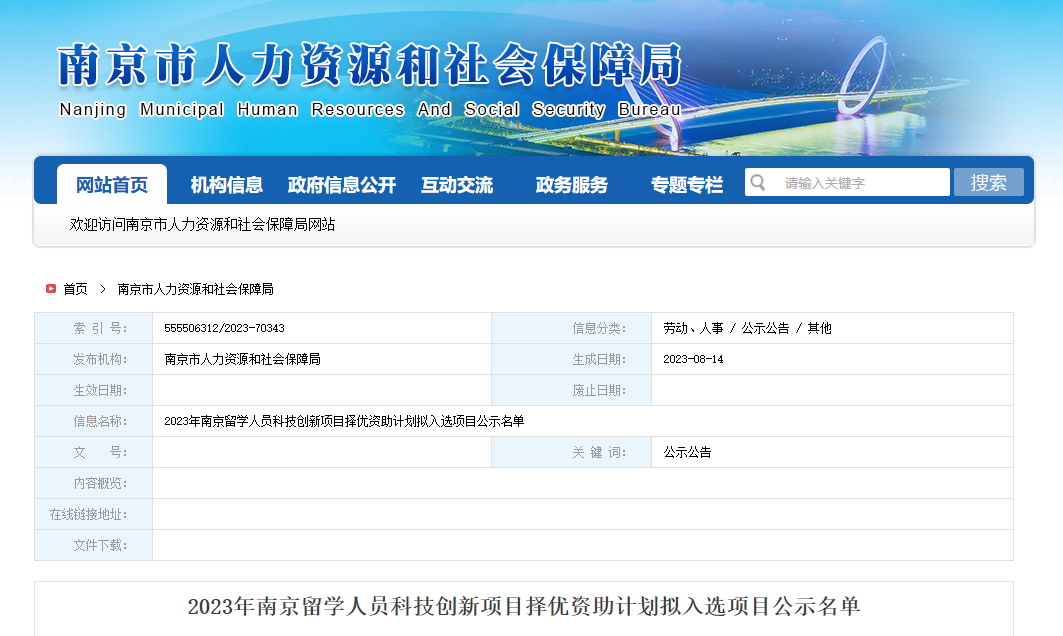This screenshot has height=636, width=1063.
Task: Open the 南京市人力资源和社会保障局 breadcrumb link
Action: click(x=195, y=289)
